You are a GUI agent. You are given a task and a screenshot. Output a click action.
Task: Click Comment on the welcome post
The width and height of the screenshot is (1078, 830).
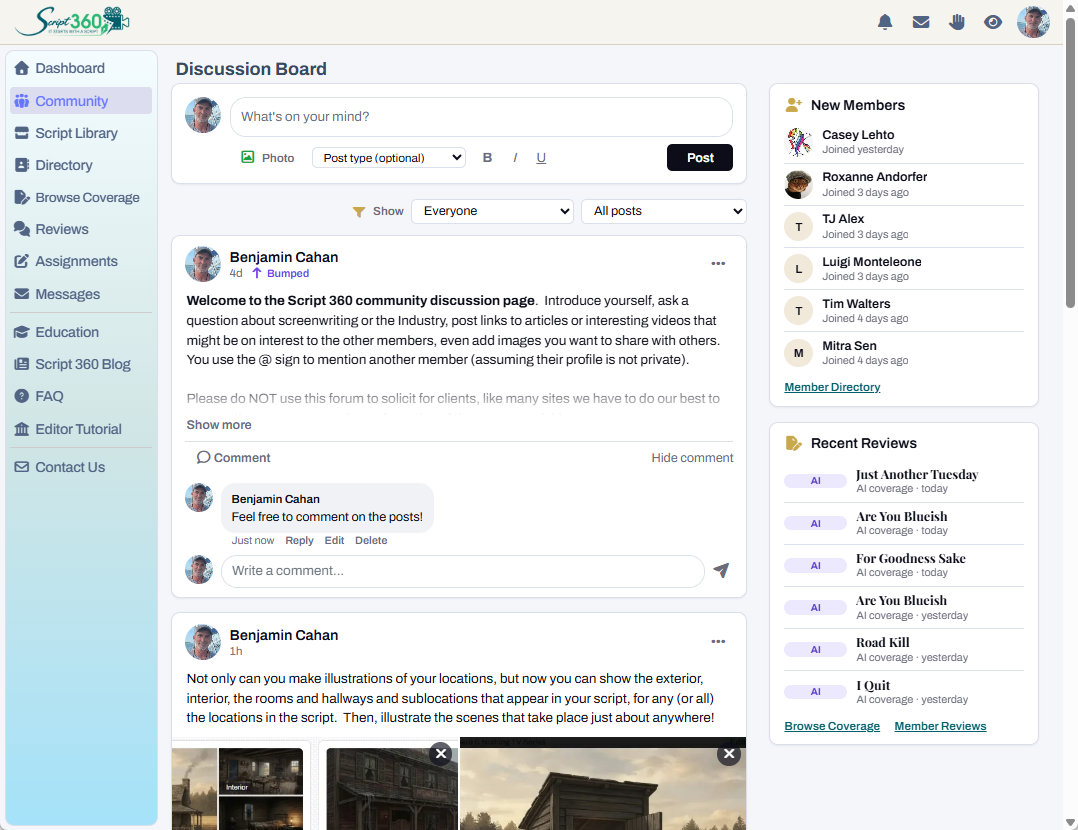[x=234, y=458]
